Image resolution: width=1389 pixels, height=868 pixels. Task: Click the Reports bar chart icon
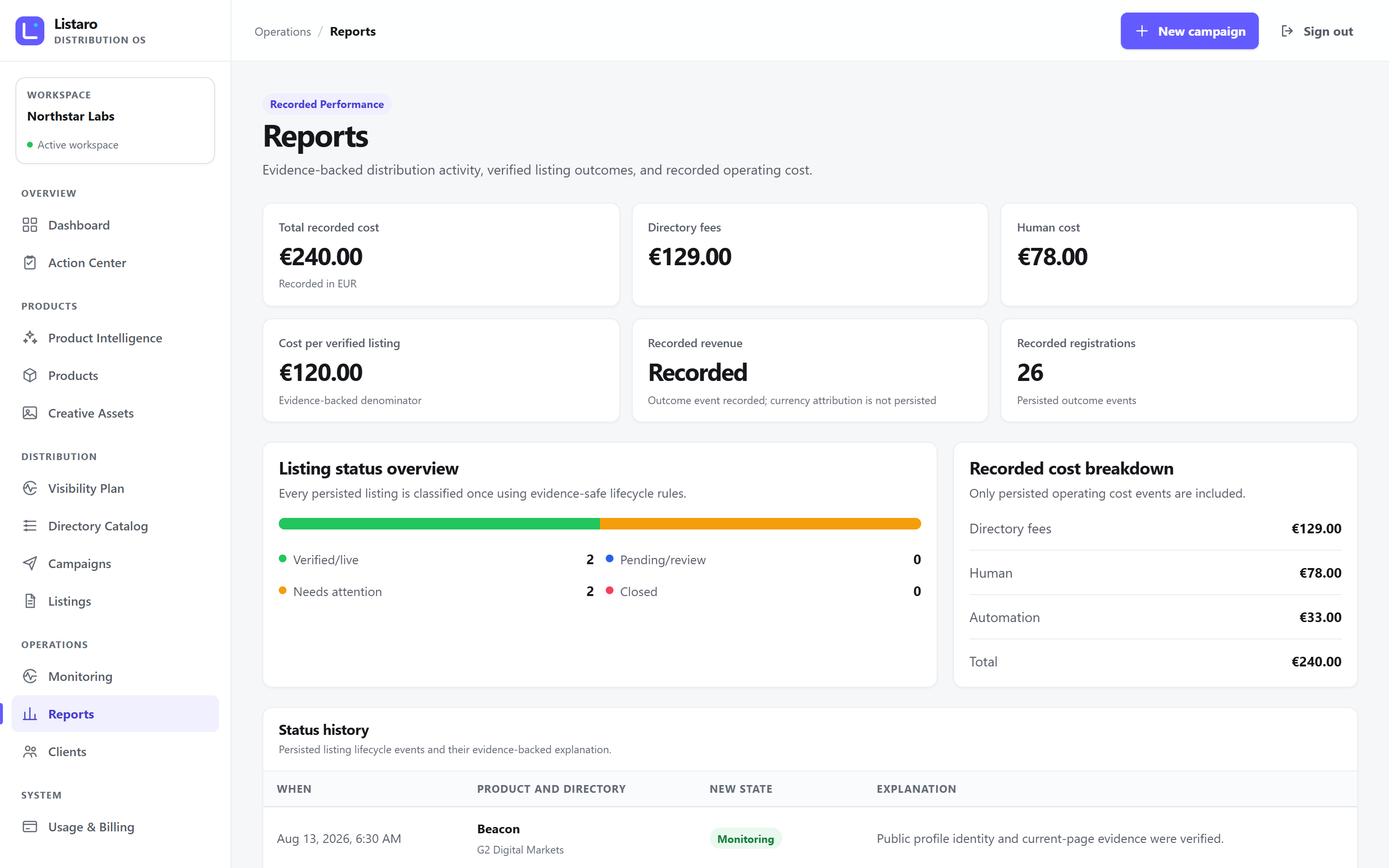click(30, 714)
